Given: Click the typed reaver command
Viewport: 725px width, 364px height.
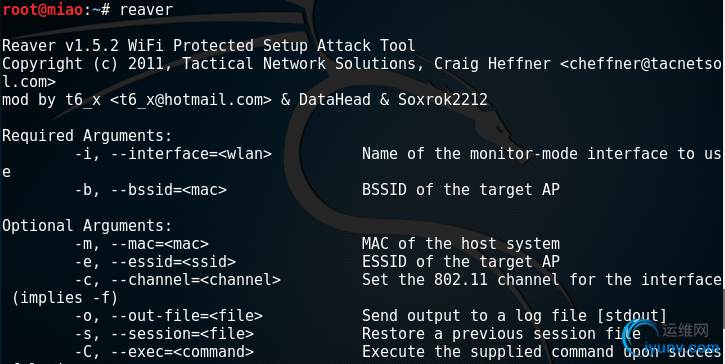Looking at the screenshot, I should 146,9.
